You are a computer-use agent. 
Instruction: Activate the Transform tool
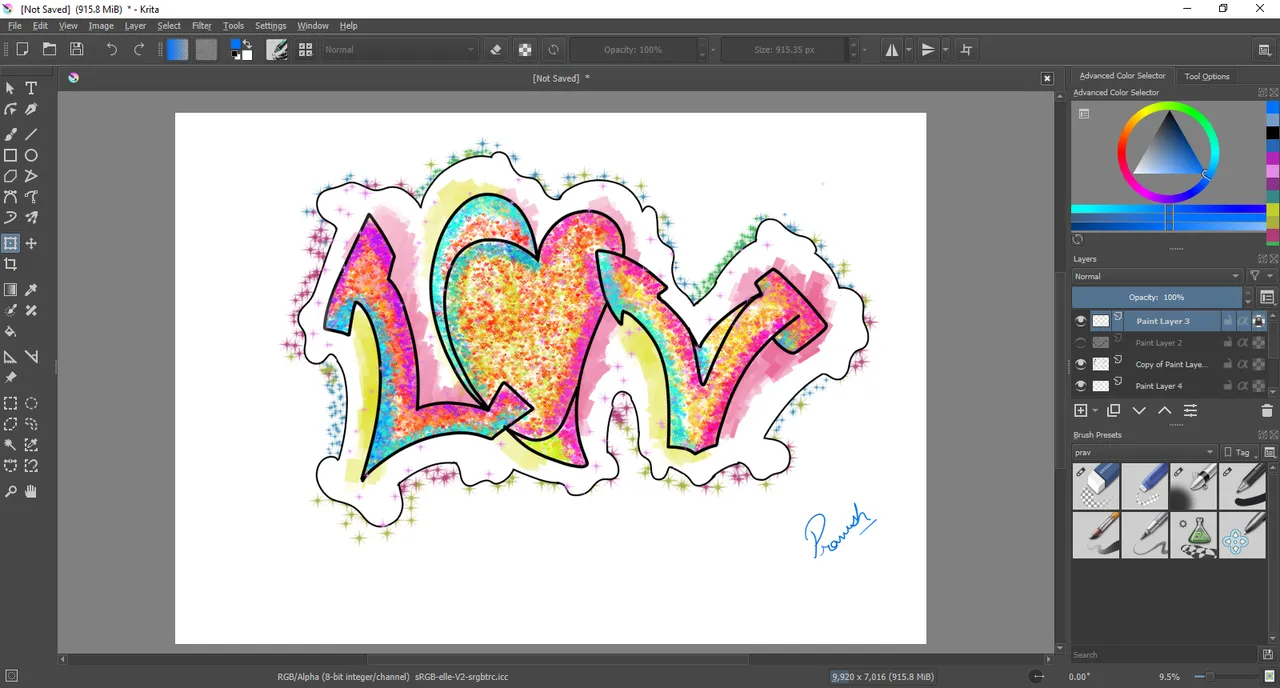point(10,243)
